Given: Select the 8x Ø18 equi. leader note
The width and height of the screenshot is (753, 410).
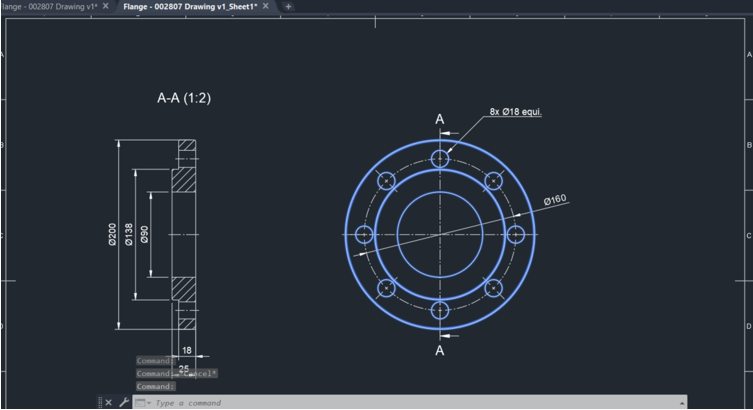Looking at the screenshot, I should [x=515, y=111].
